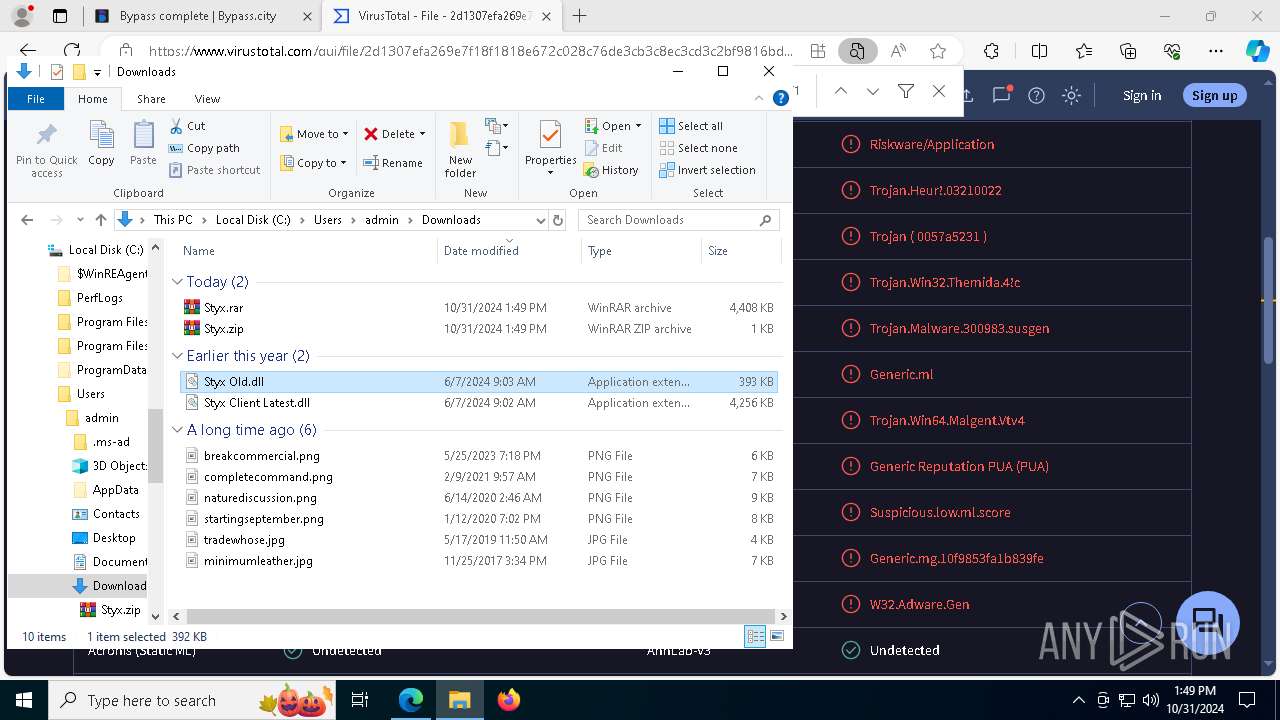Open Firefox from the taskbar
The height and width of the screenshot is (720, 1280).
[509, 700]
